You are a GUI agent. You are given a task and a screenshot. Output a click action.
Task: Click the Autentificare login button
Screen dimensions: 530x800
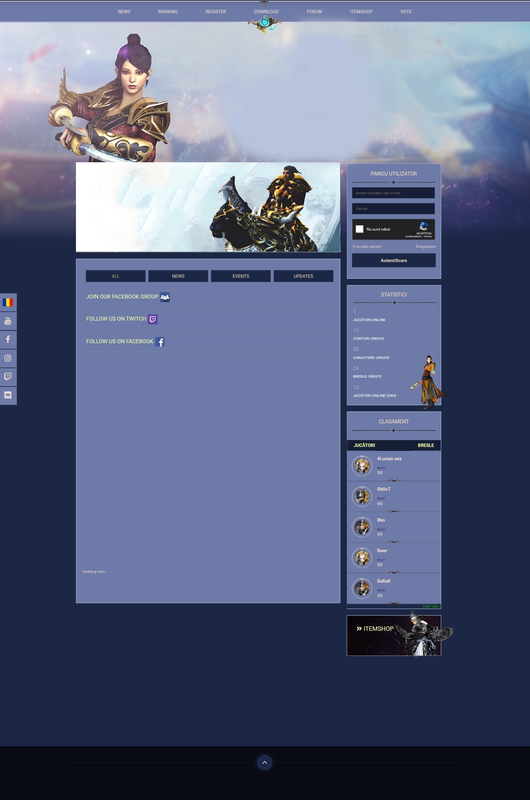pyautogui.click(x=394, y=260)
